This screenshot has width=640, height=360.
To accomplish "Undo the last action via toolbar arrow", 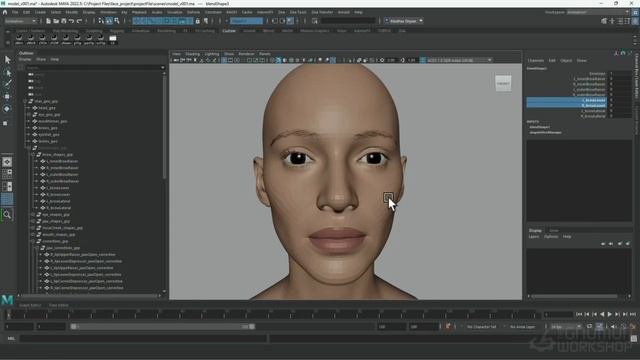I will 71,21.
